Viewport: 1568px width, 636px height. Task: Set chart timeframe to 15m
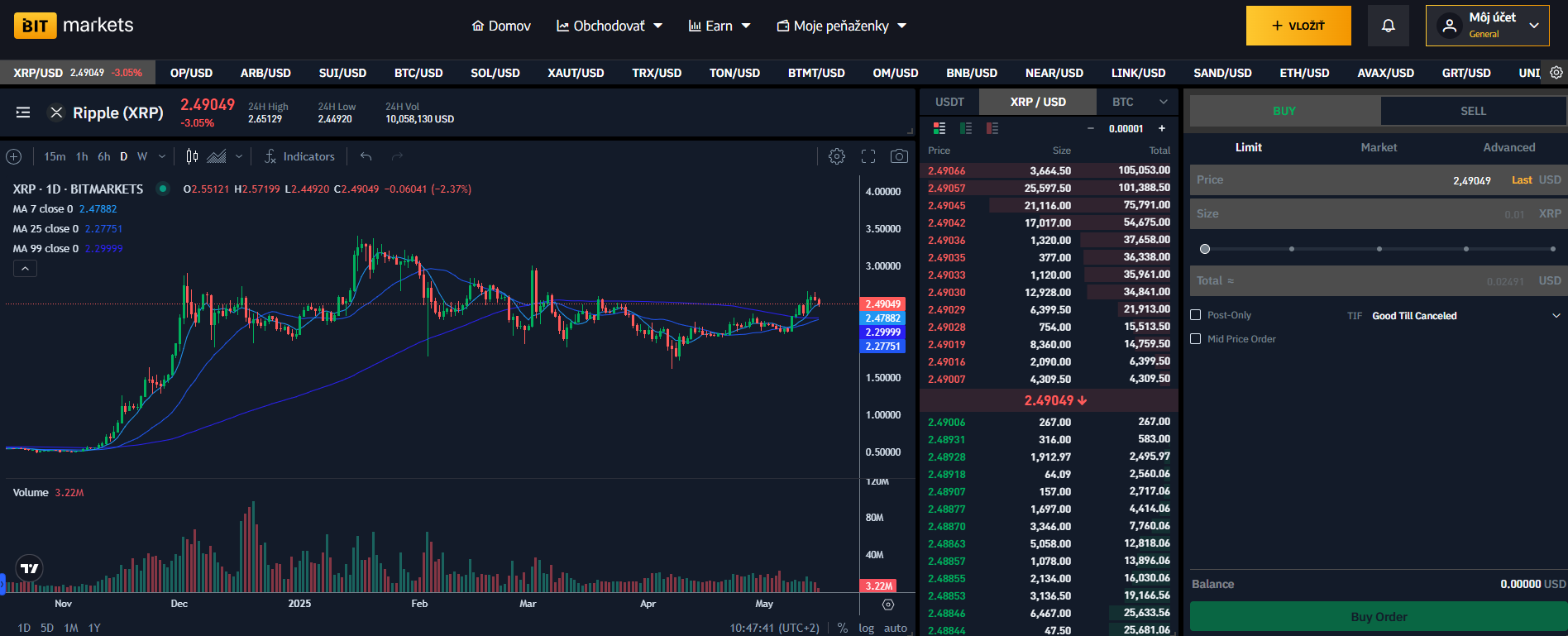55,156
